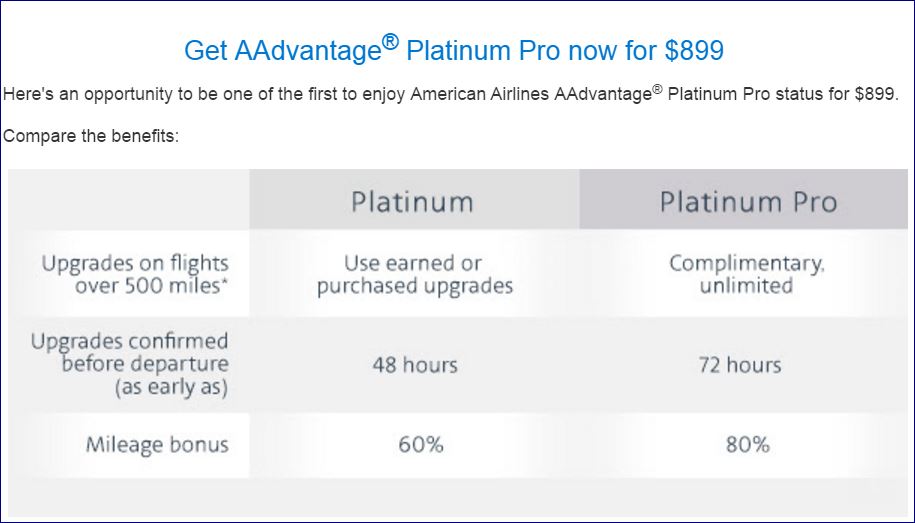Screen dimensions: 915x523
Task: Click the empty top-left table header cell
Action: (128, 200)
